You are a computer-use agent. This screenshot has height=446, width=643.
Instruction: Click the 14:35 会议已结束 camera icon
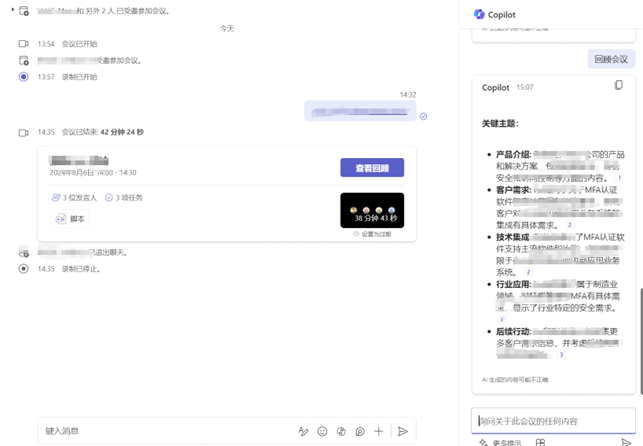point(24,132)
